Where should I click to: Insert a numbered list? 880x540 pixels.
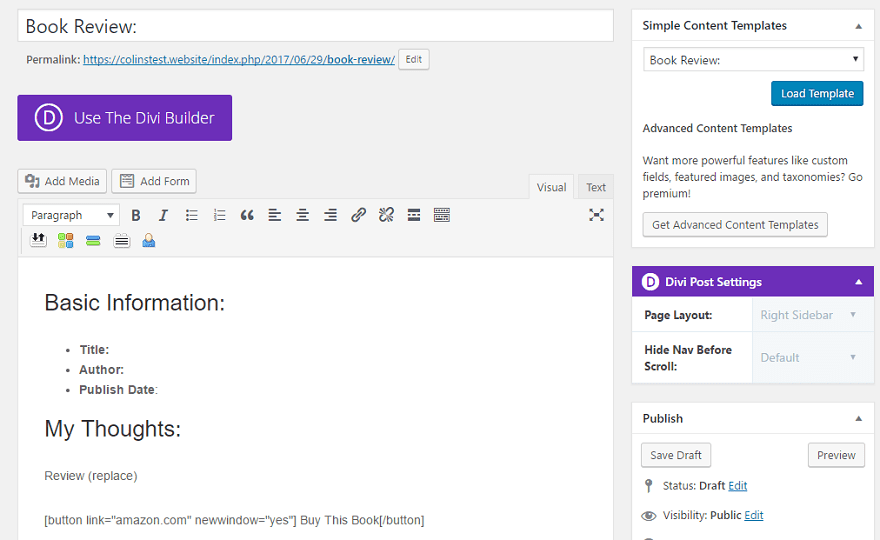tap(219, 215)
